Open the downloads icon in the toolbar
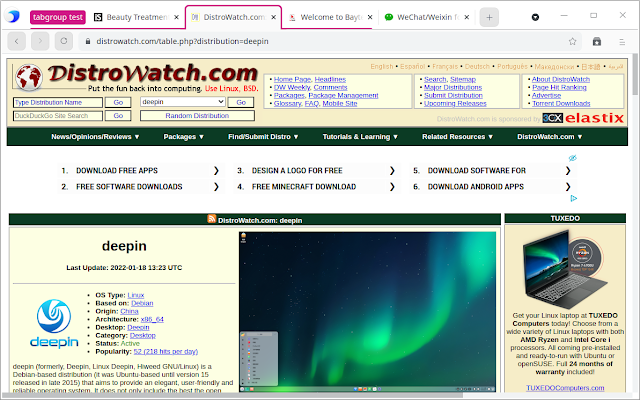The height and width of the screenshot is (400, 640). point(597,41)
